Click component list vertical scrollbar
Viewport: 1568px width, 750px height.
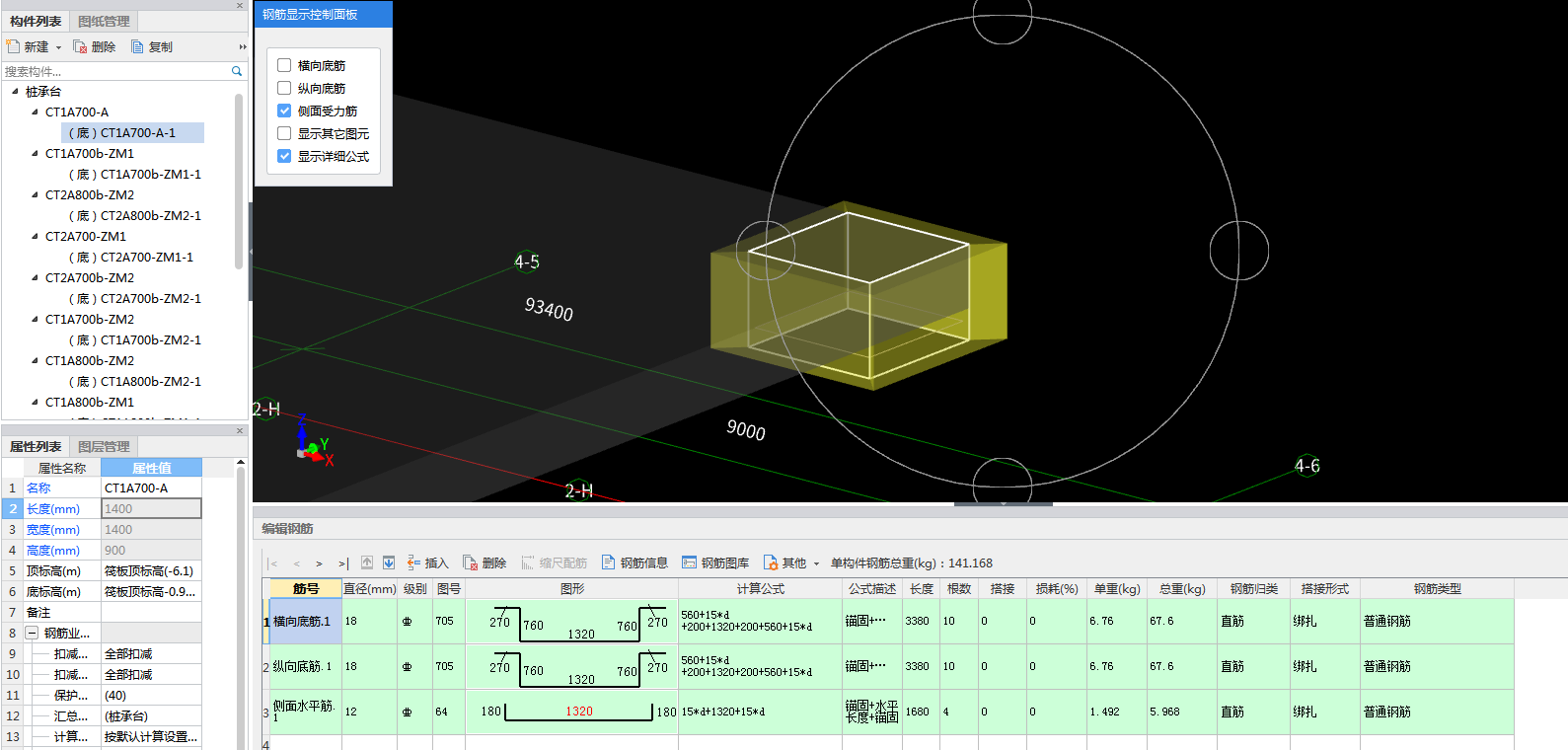point(239,181)
